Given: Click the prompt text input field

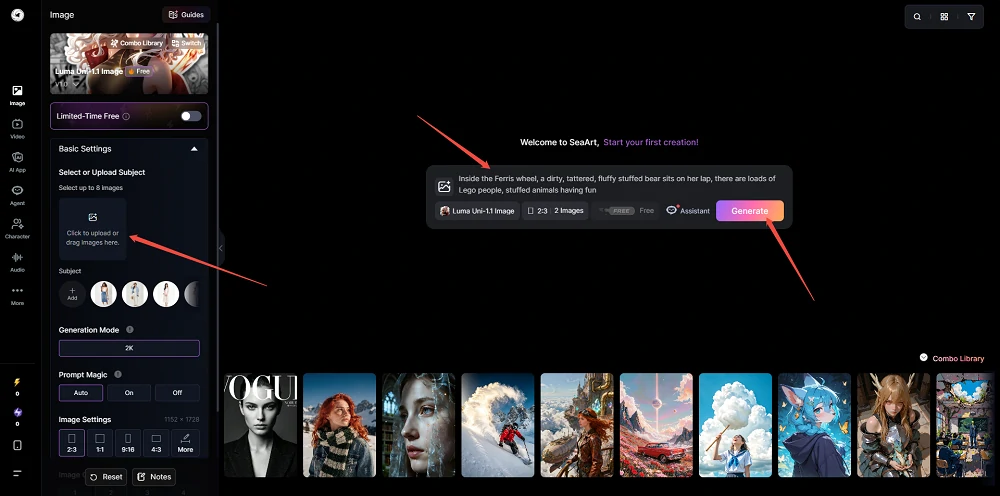Looking at the screenshot, I should point(616,184).
